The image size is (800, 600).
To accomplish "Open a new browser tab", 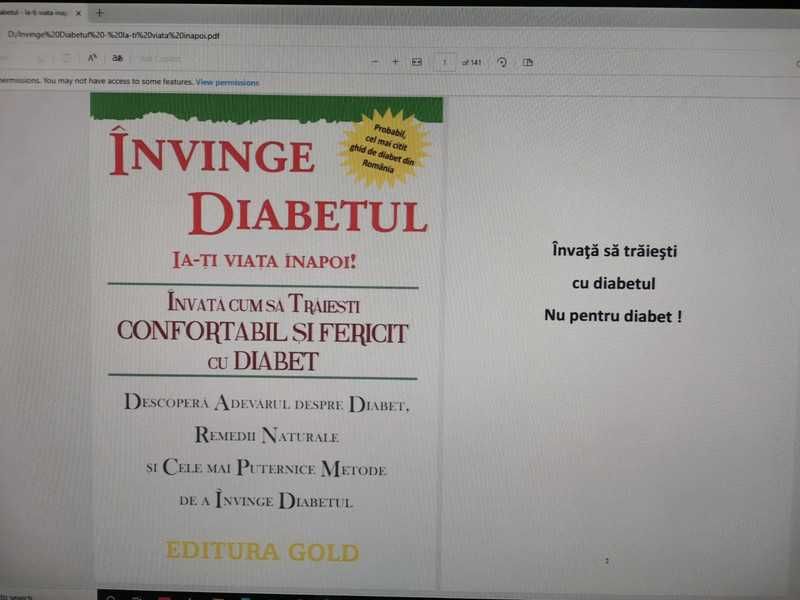I will (99, 13).
